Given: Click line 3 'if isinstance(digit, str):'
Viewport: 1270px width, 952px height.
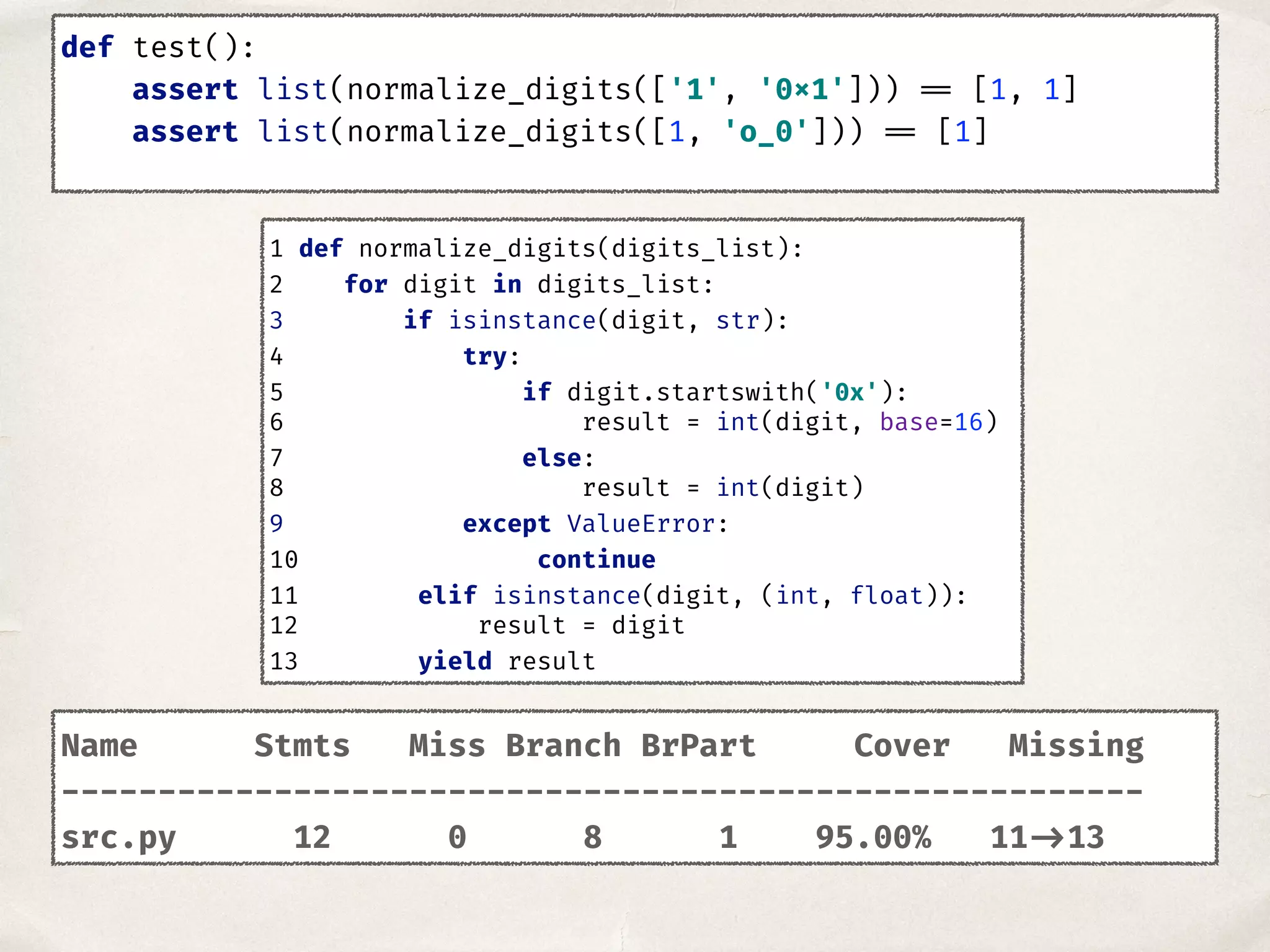Looking at the screenshot, I should 595,320.
